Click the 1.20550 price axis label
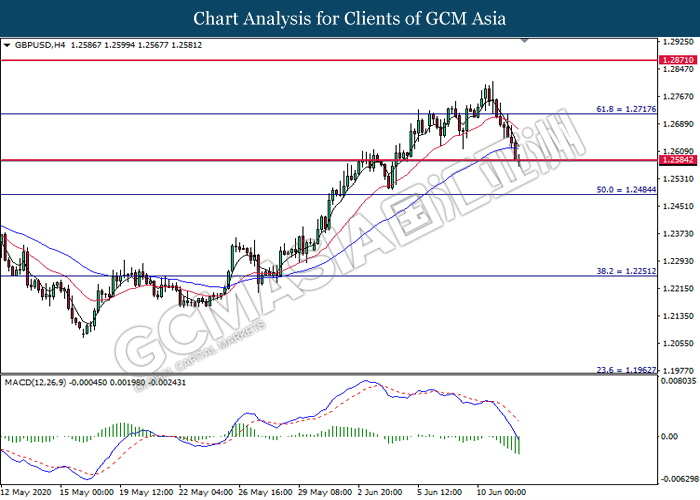The width and height of the screenshot is (700, 500). (678, 343)
